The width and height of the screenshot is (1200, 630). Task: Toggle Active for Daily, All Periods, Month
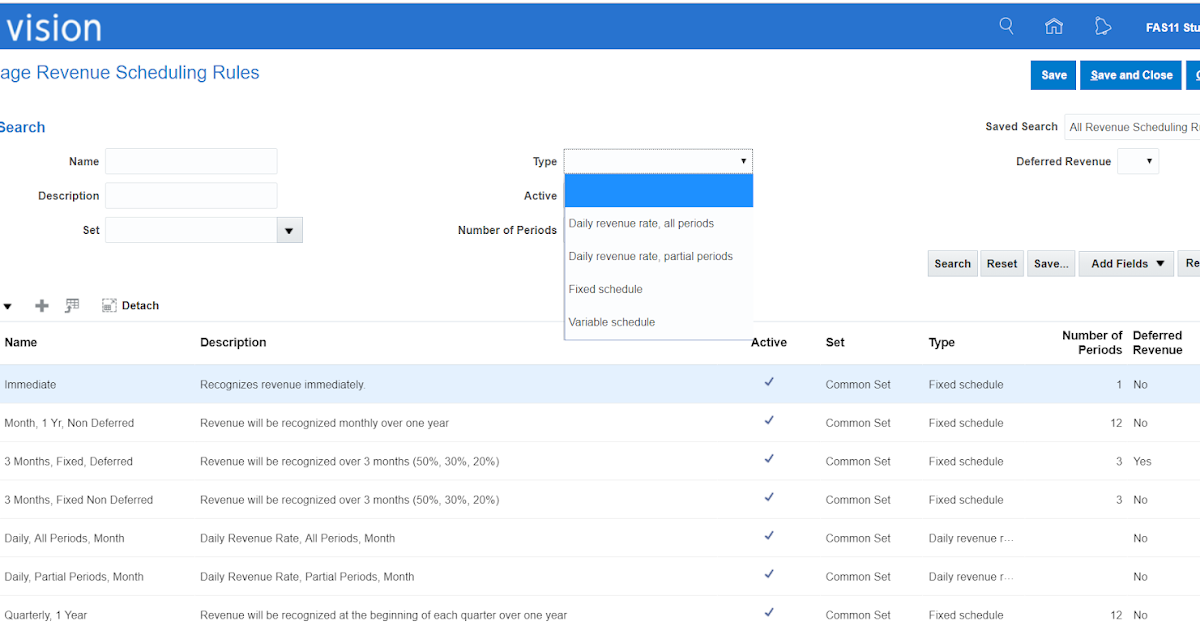coord(769,535)
